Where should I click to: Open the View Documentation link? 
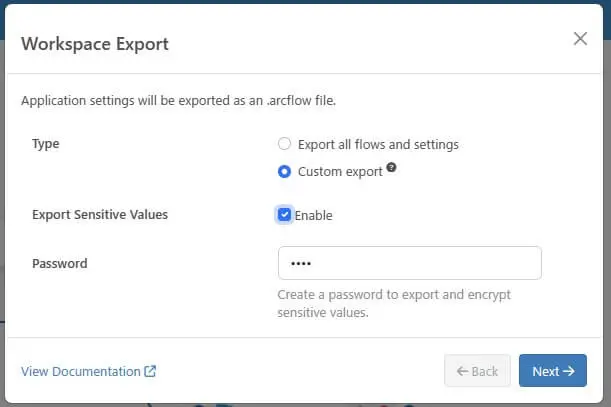coord(81,371)
